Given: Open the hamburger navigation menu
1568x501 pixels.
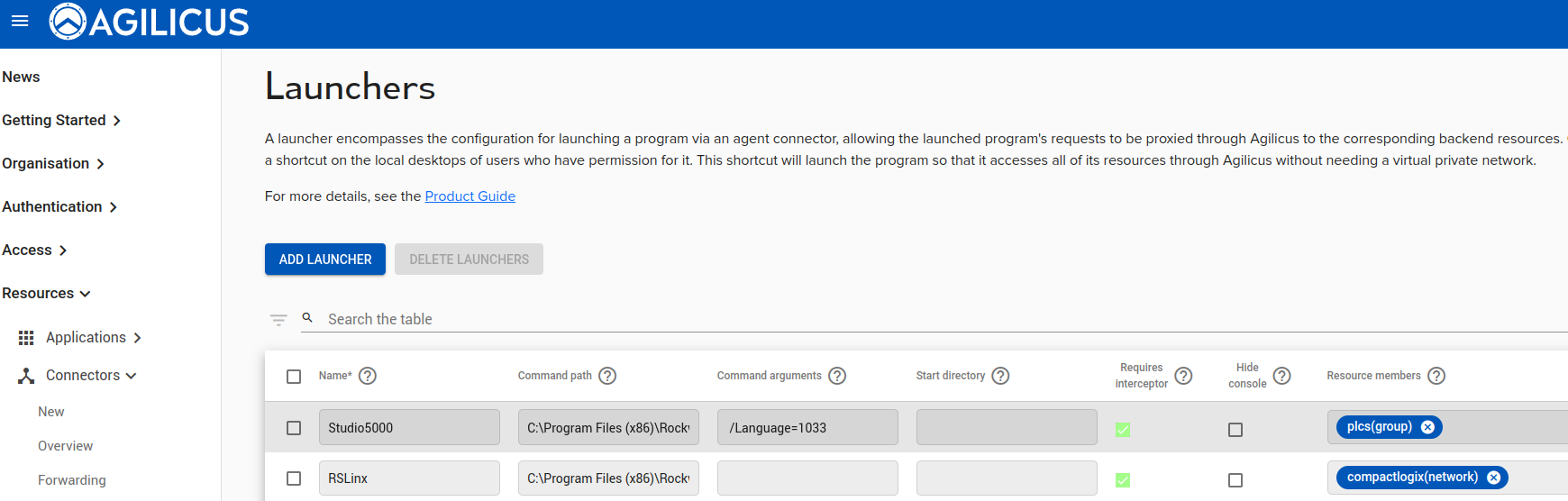Looking at the screenshot, I should pos(20,21).
